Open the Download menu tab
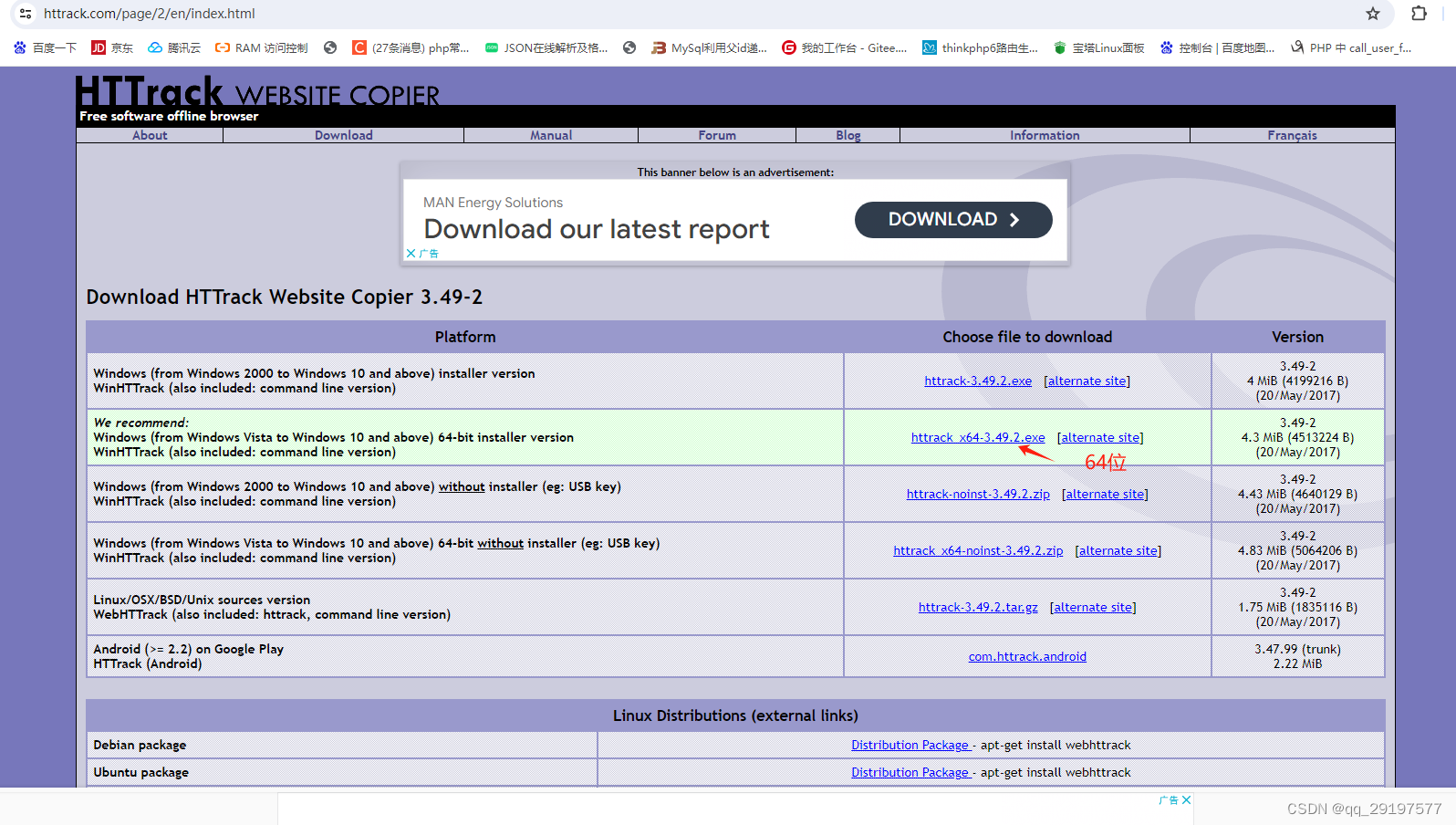The width and height of the screenshot is (1456, 825). (x=344, y=135)
